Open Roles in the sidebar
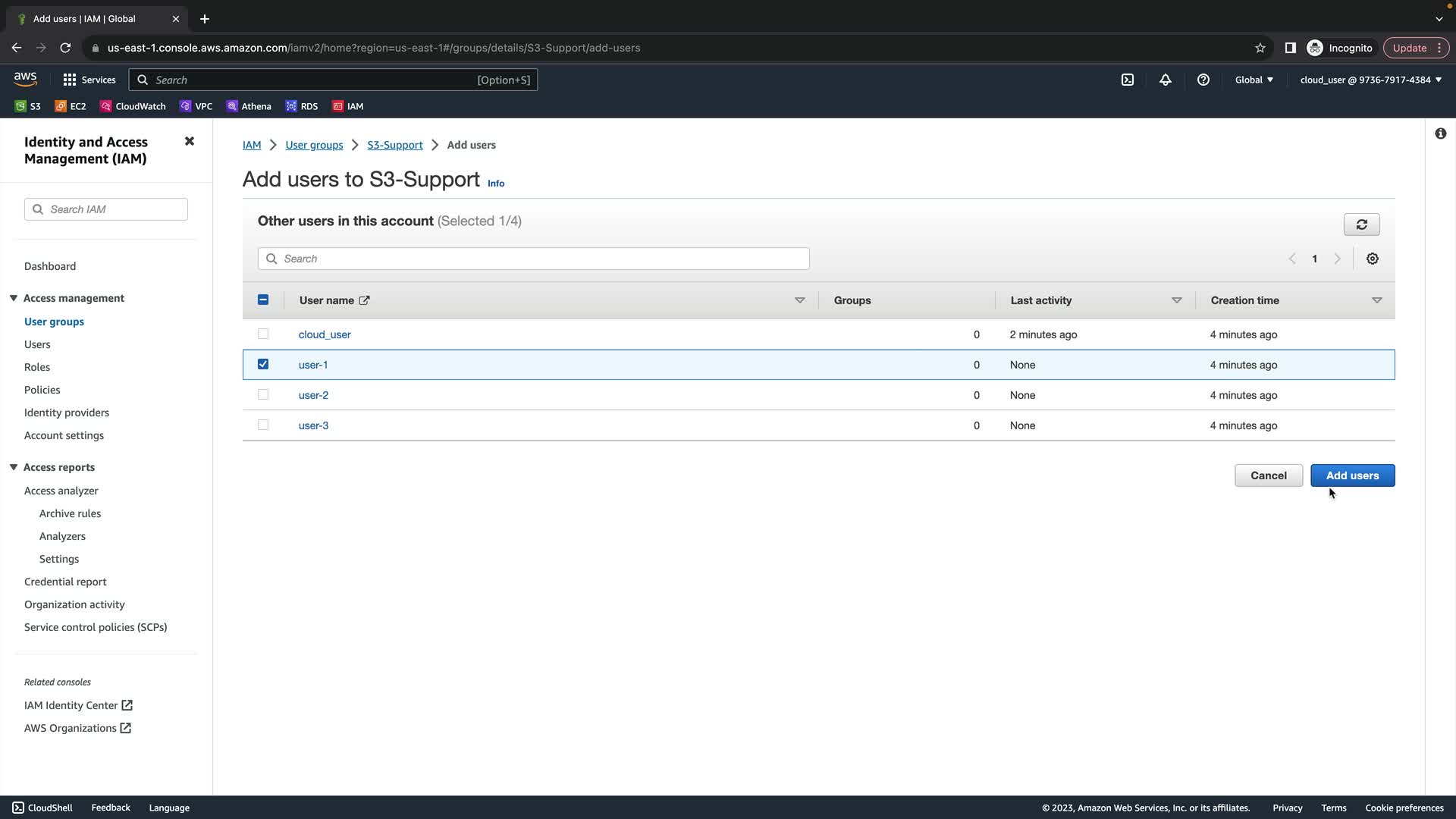 (x=37, y=367)
